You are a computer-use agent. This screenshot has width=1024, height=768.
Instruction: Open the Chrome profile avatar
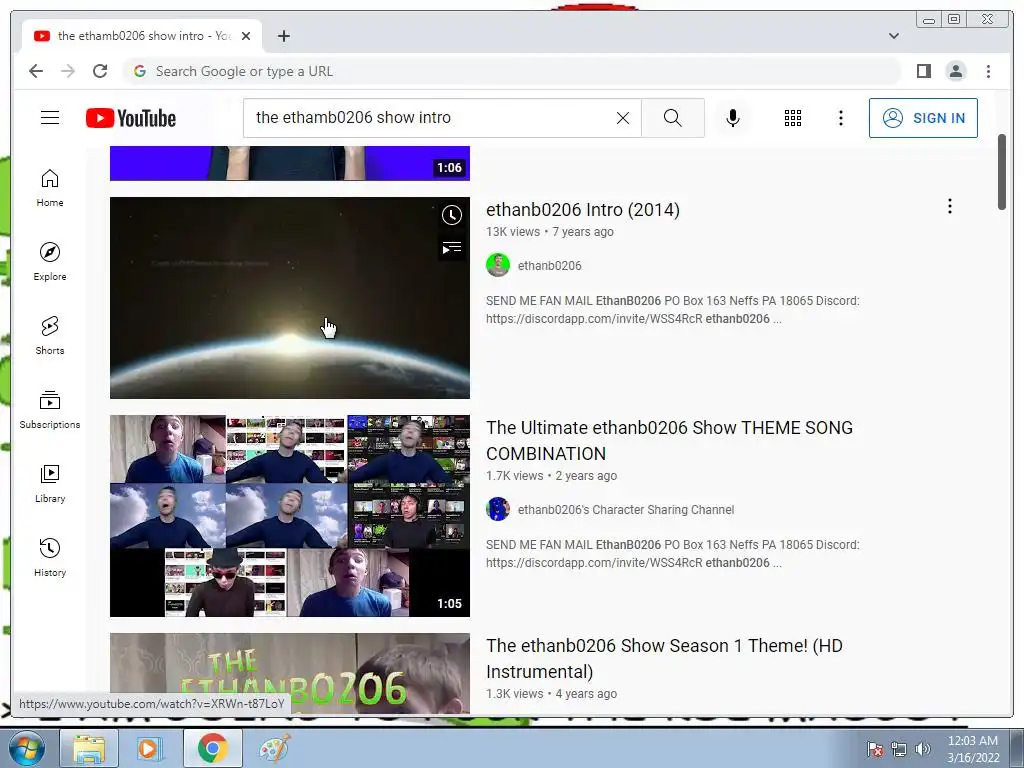(x=955, y=71)
